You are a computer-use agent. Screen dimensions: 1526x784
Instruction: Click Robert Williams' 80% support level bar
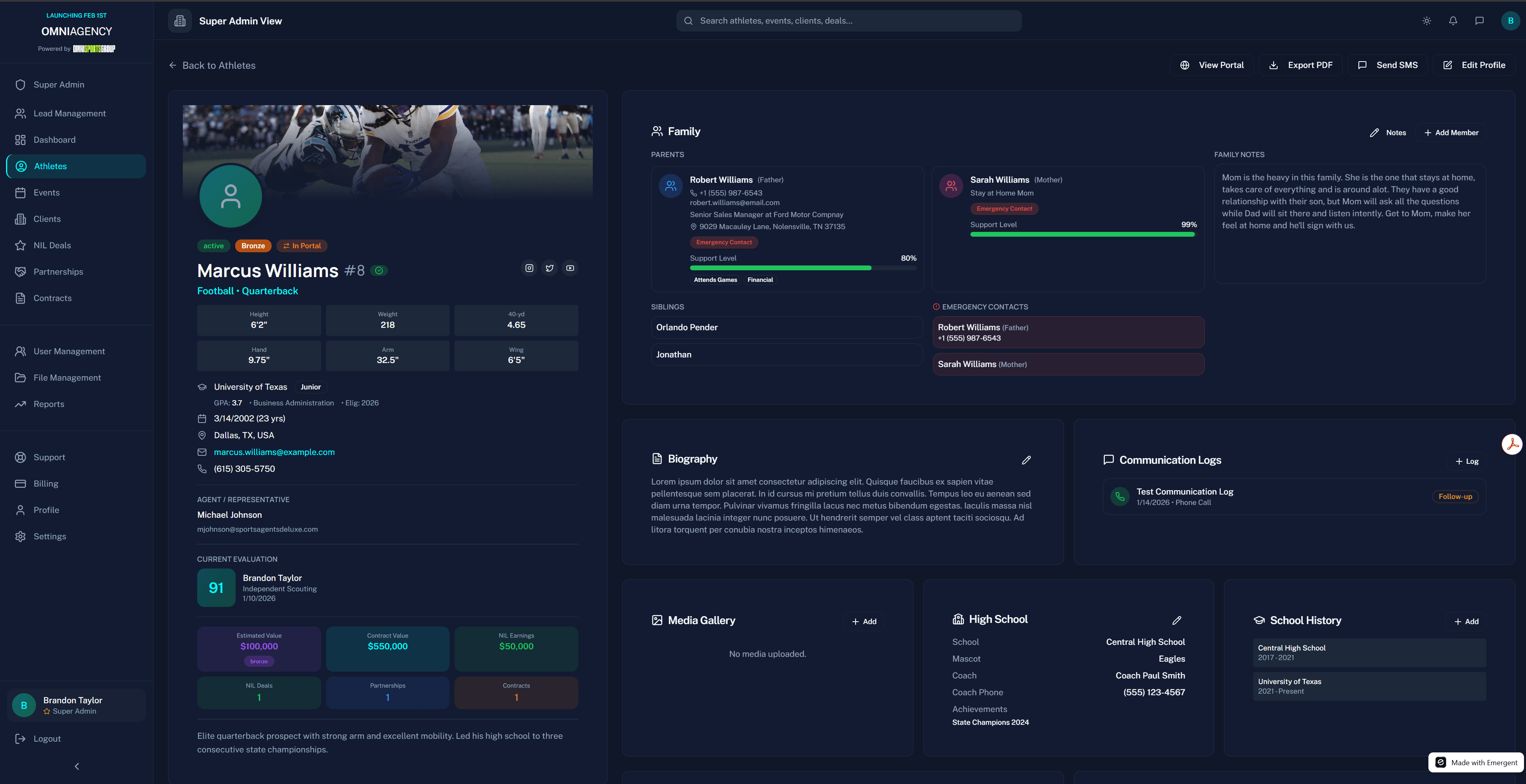pyautogui.click(x=803, y=268)
